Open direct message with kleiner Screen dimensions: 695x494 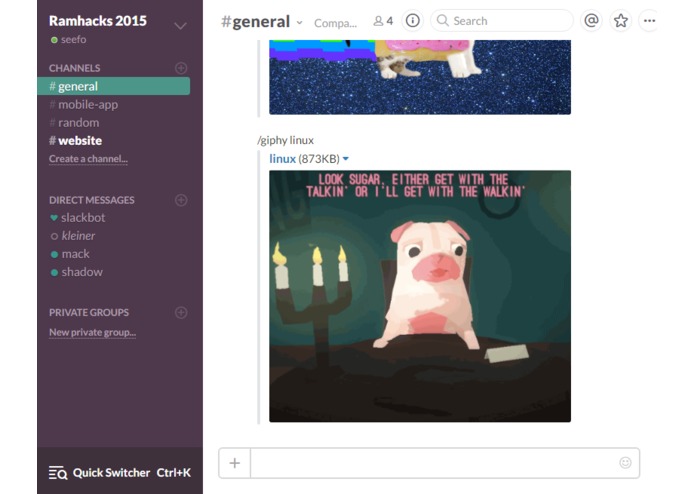(x=73, y=236)
